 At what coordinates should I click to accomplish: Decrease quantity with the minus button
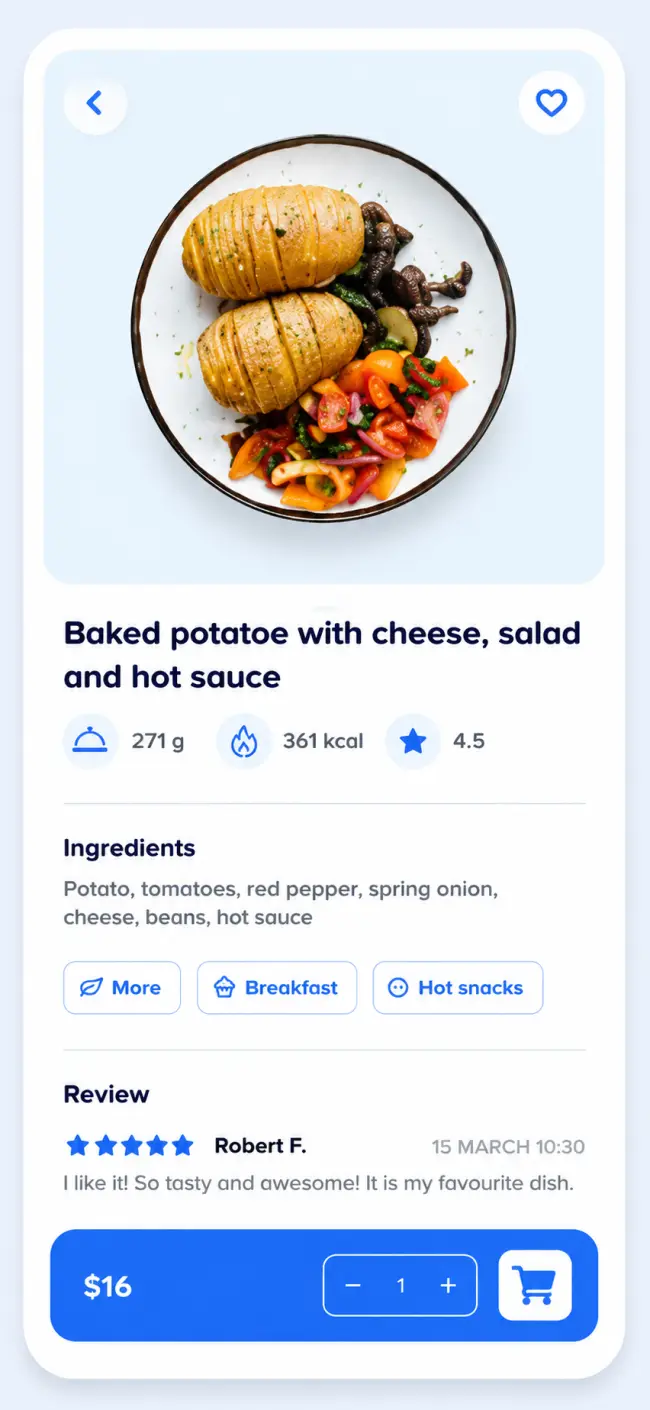coord(353,1286)
